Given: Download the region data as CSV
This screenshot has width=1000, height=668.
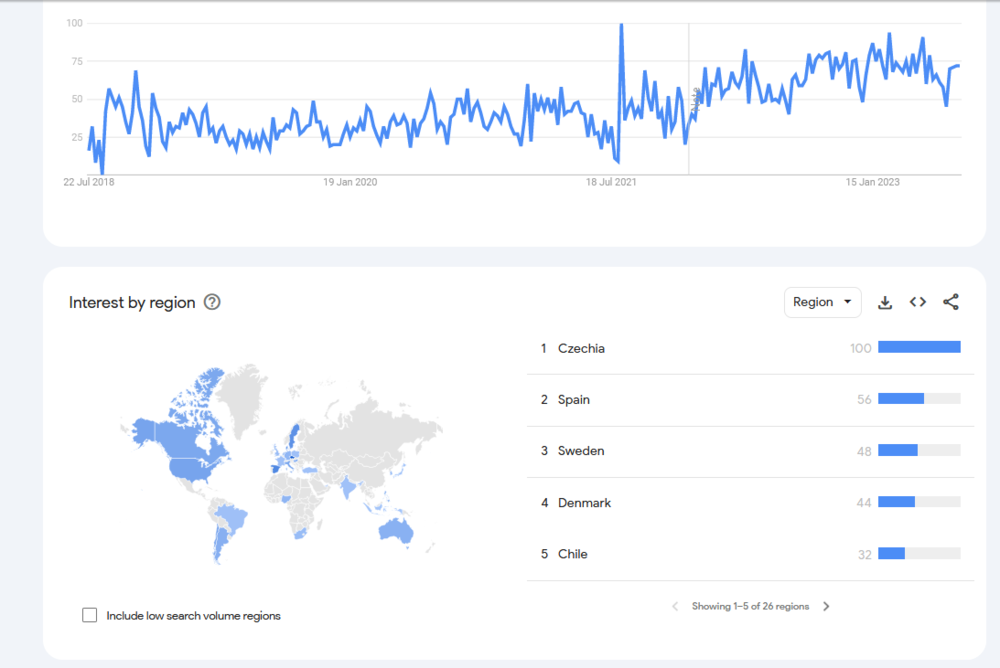Looking at the screenshot, I should click(x=885, y=302).
